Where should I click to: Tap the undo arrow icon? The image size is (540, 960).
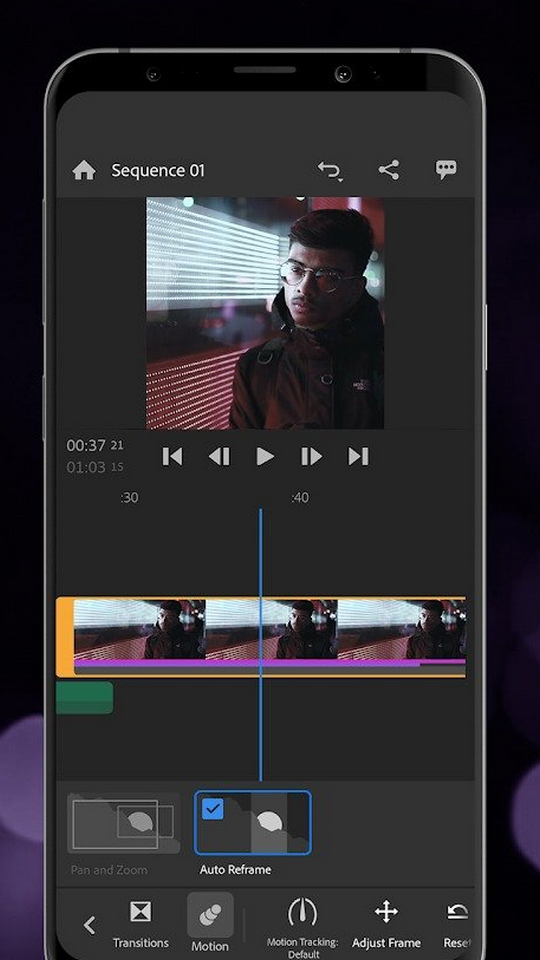330,170
